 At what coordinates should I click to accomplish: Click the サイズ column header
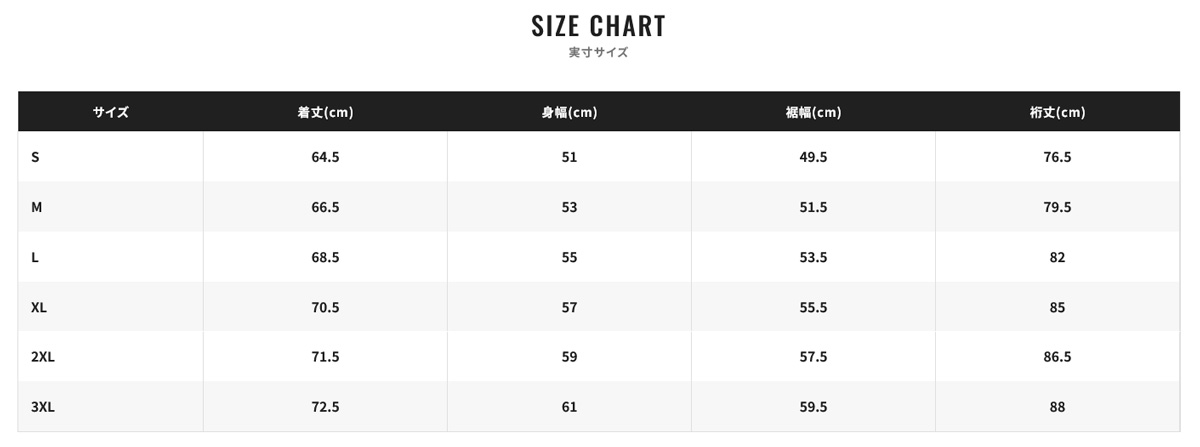tap(111, 112)
